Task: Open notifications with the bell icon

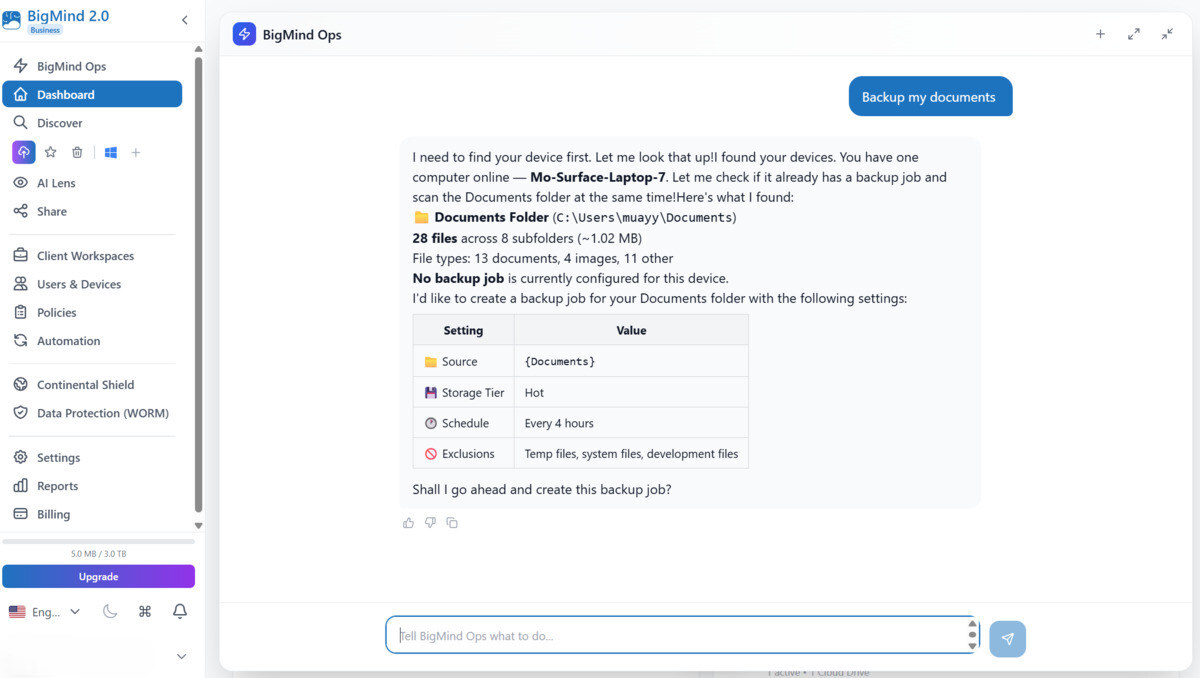Action: [180, 611]
